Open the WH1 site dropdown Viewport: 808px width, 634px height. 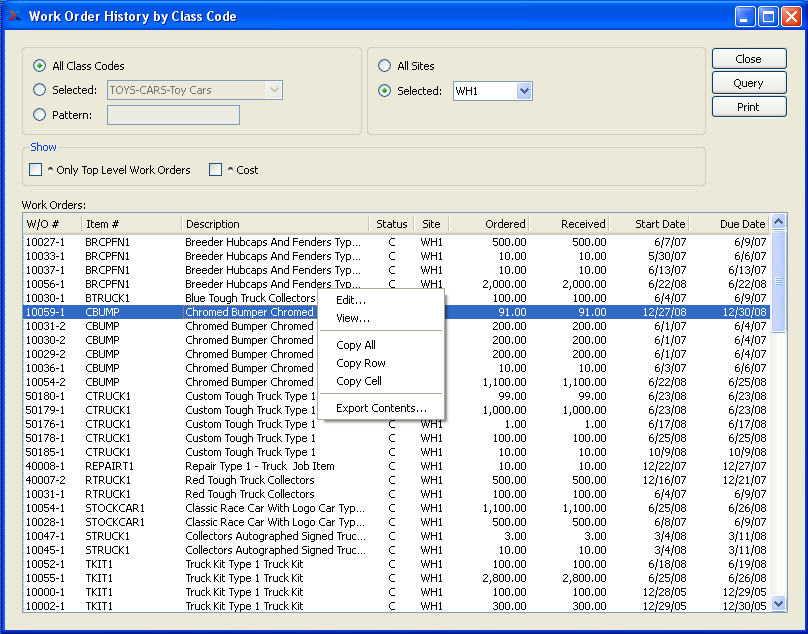coord(524,91)
